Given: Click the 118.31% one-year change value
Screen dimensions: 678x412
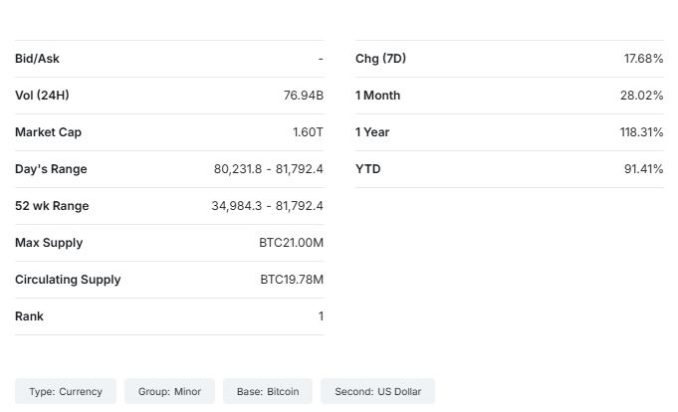Looking at the screenshot, I should (x=641, y=132).
